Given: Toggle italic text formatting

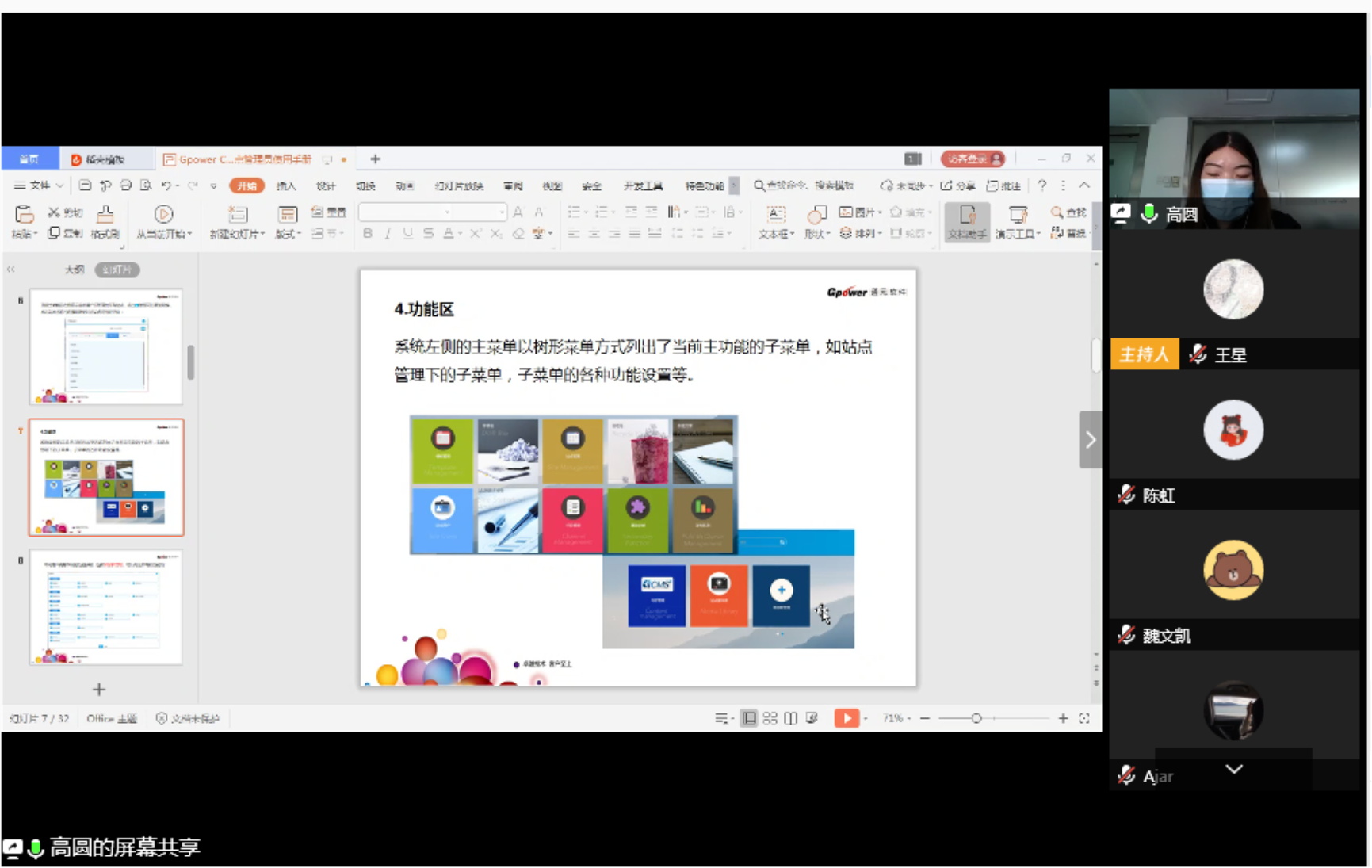Looking at the screenshot, I should coord(388,234).
